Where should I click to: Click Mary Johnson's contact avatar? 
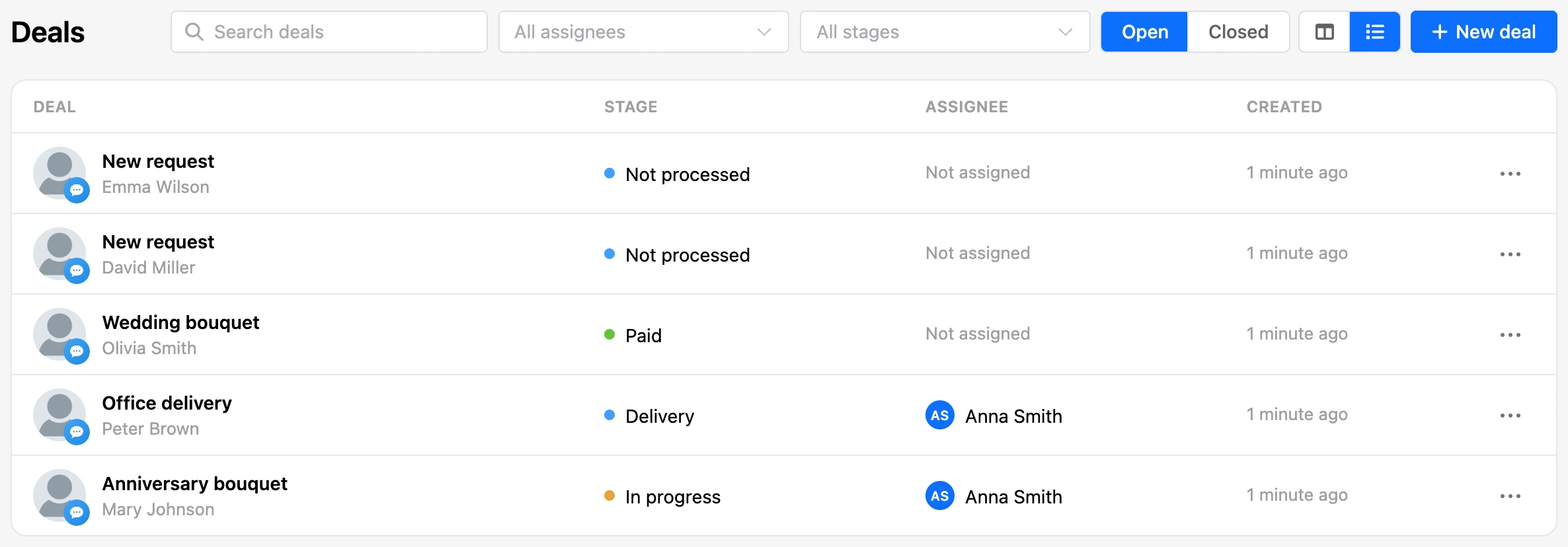(x=60, y=496)
